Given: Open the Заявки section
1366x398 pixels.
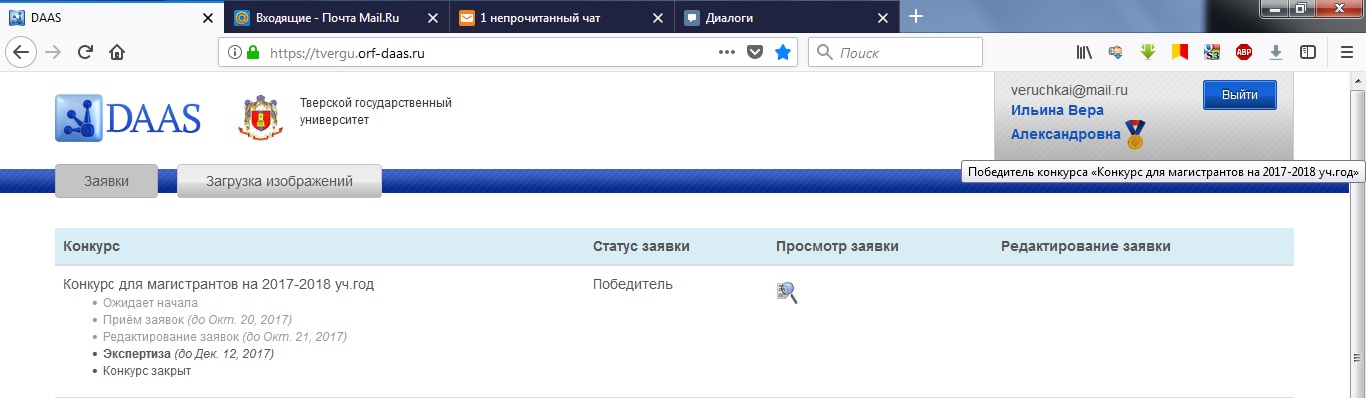Looking at the screenshot, I should (x=106, y=181).
